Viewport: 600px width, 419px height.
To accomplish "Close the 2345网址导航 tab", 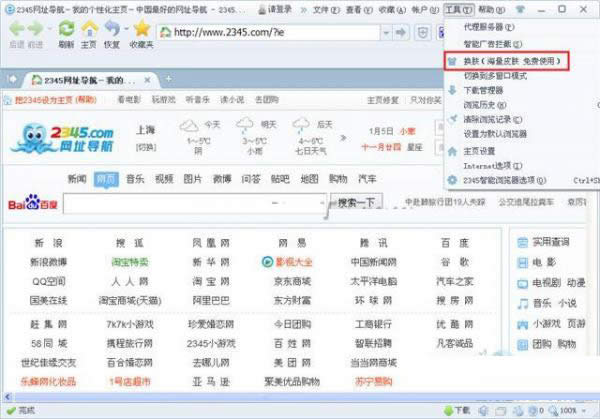I will point(147,80).
